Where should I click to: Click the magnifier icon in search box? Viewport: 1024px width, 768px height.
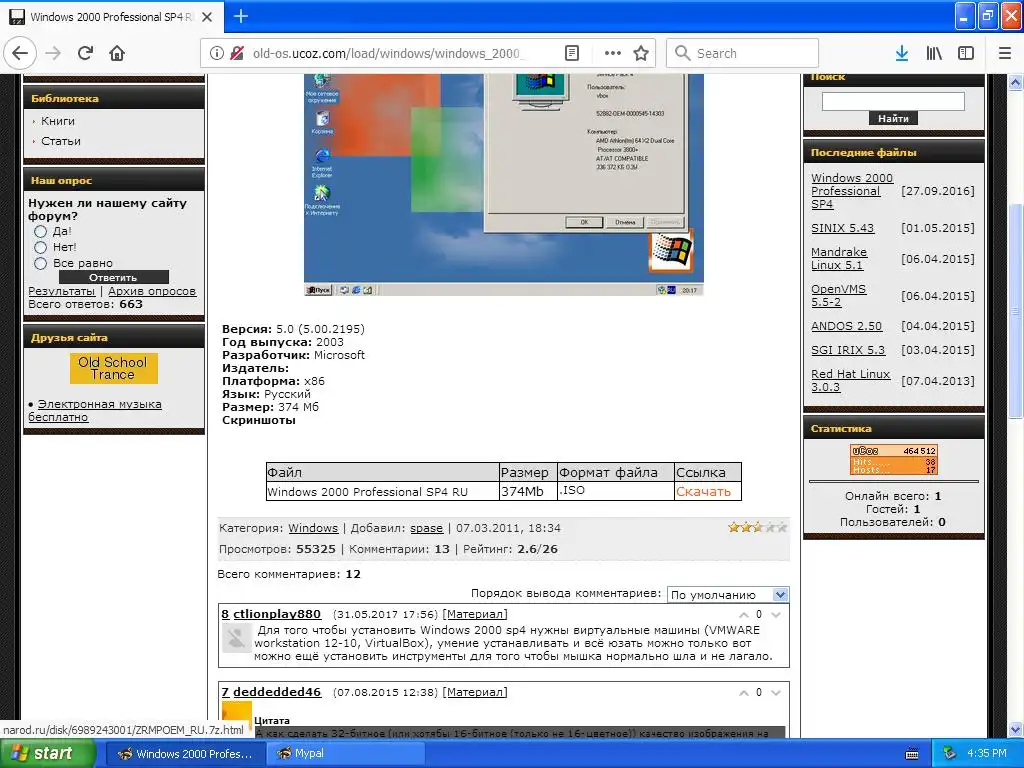point(682,53)
